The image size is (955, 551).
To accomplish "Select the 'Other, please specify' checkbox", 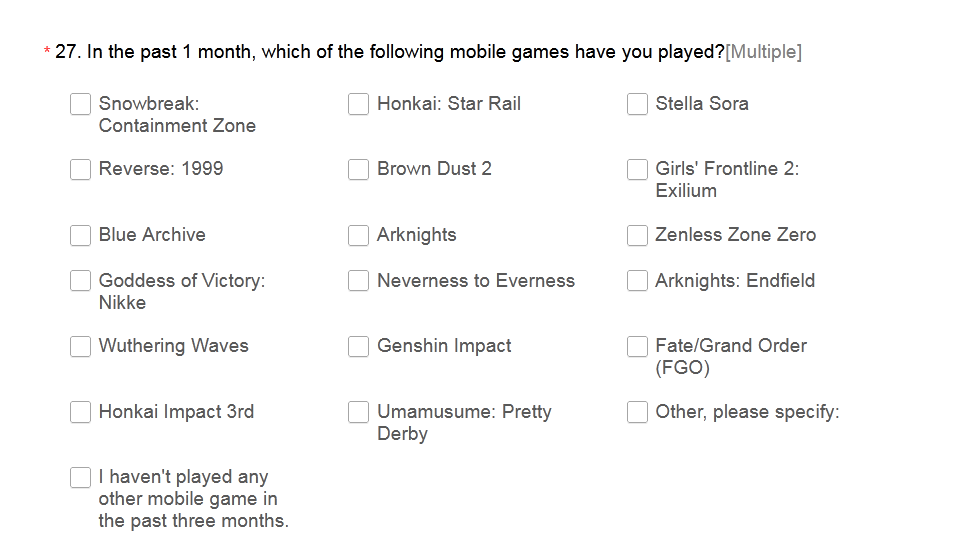I will [x=637, y=412].
